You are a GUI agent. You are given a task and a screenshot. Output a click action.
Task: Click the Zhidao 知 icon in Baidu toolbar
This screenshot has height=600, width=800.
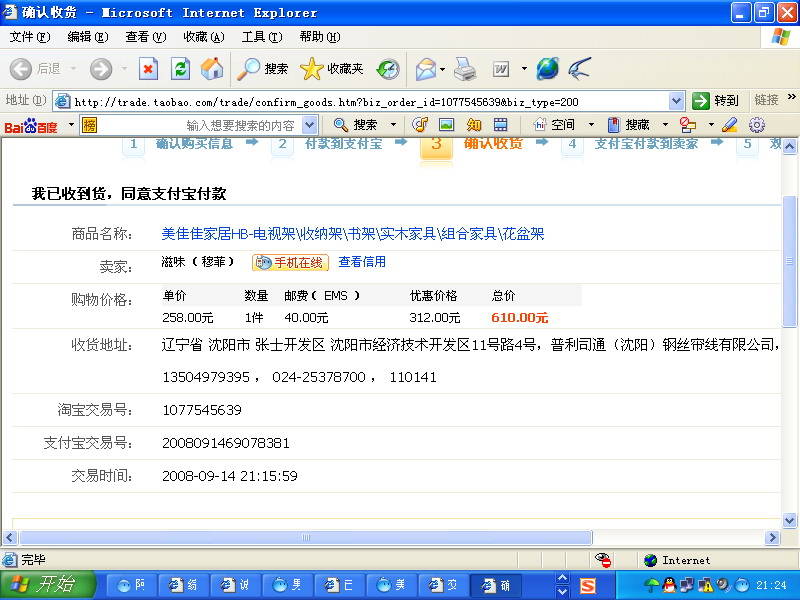pos(474,124)
